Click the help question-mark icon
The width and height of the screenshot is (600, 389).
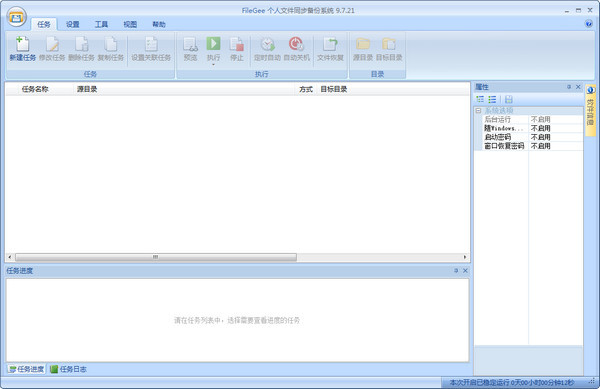pos(589,24)
